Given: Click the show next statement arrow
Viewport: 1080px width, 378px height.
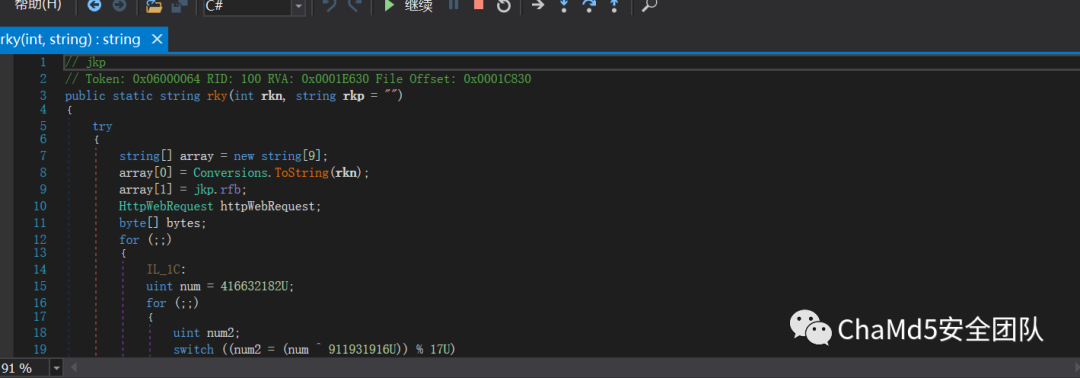Looking at the screenshot, I should [x=538, y=6].
